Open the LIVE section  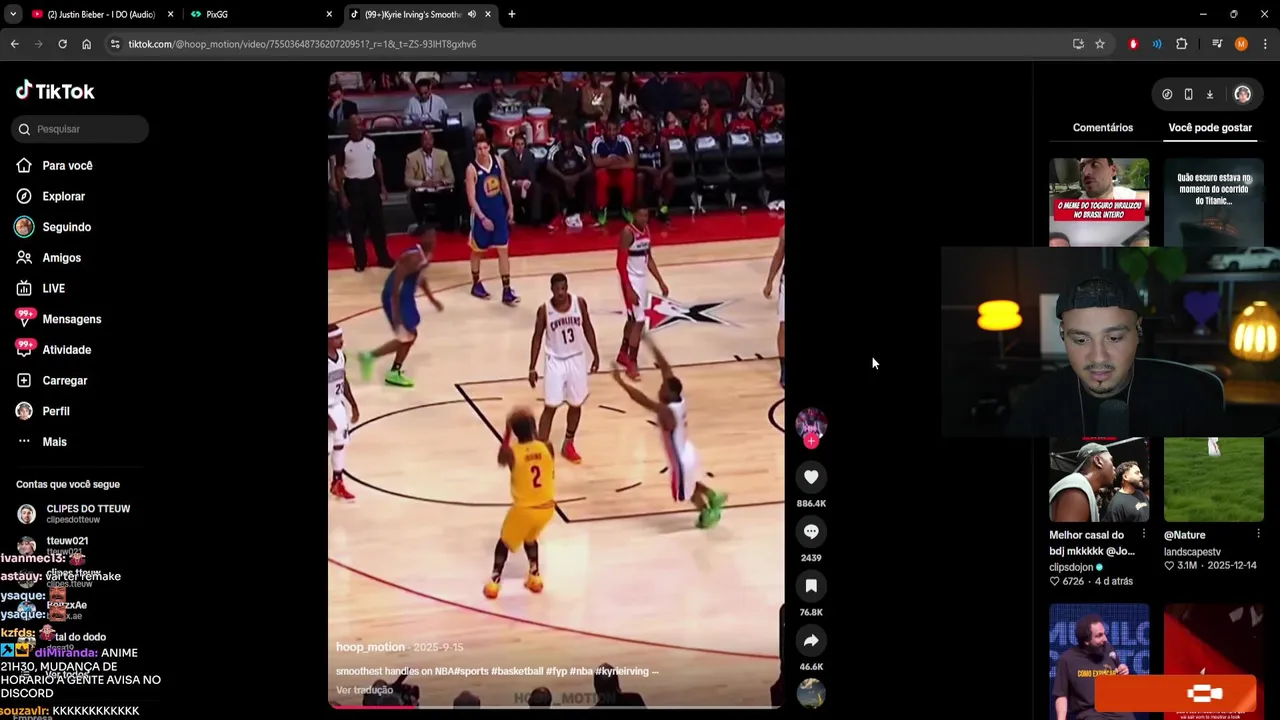(x=53, y=289)
